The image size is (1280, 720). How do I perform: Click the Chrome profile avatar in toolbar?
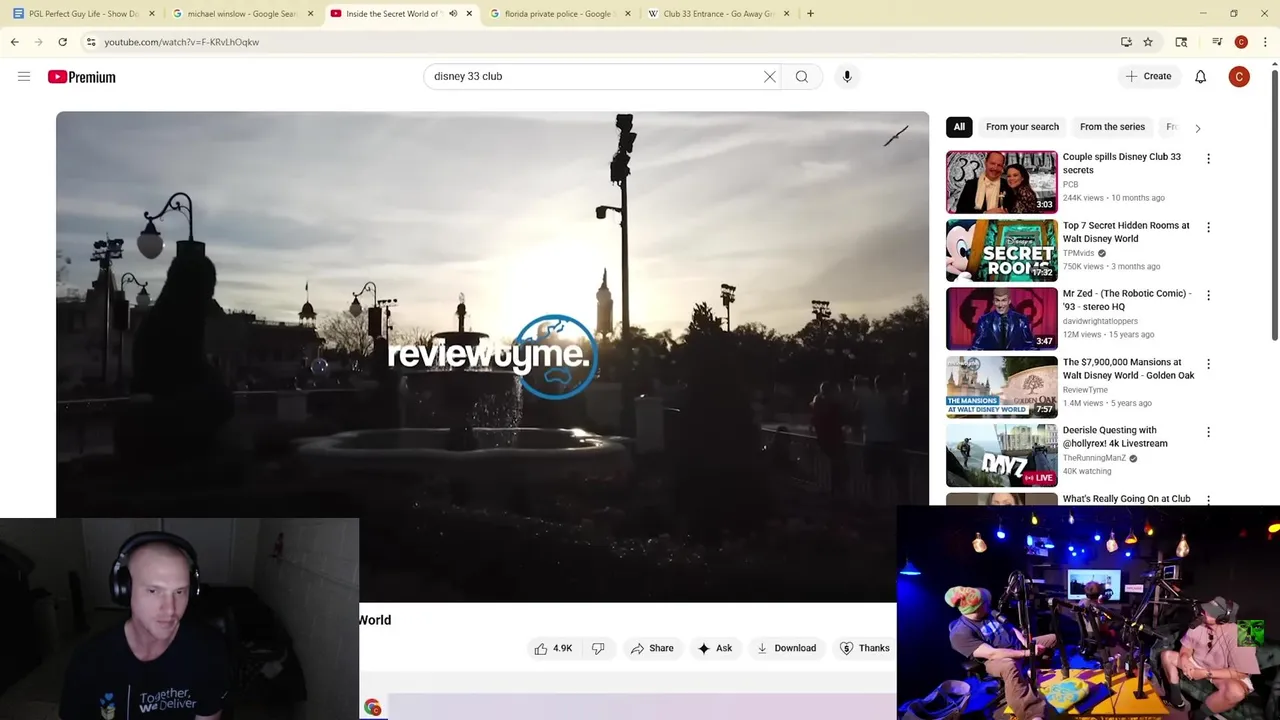[1241, 42]
